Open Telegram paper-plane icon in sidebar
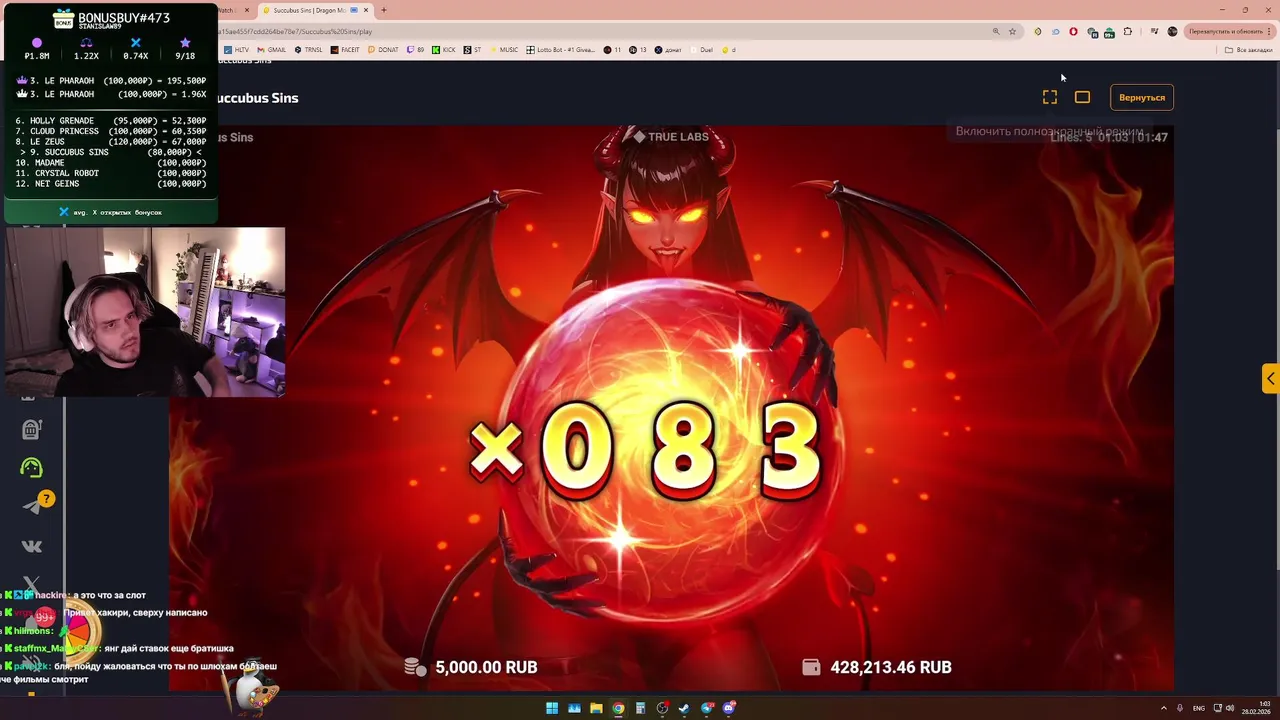 point(31,507)
